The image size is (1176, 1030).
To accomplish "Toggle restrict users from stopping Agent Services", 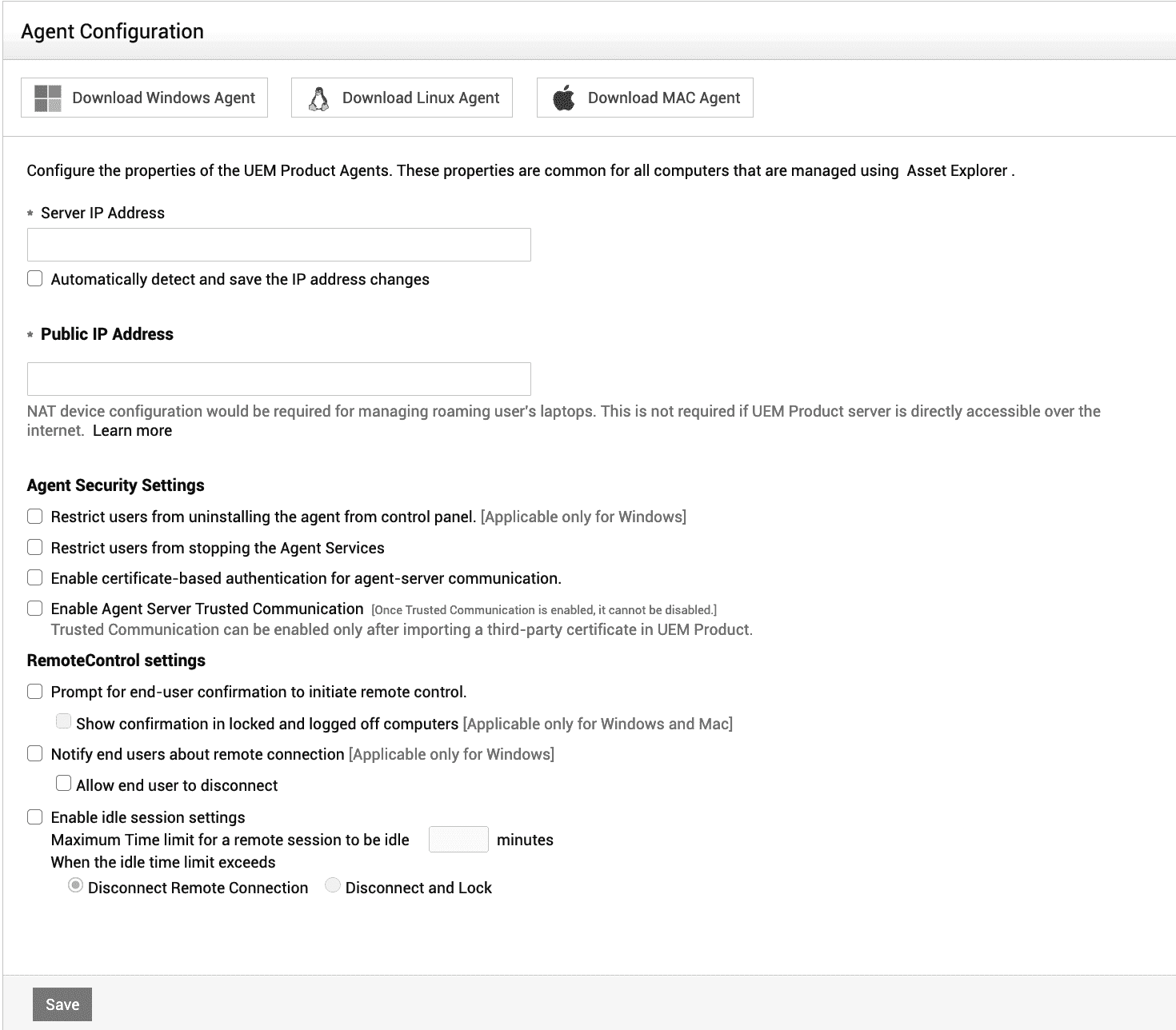I will point(35,548).
